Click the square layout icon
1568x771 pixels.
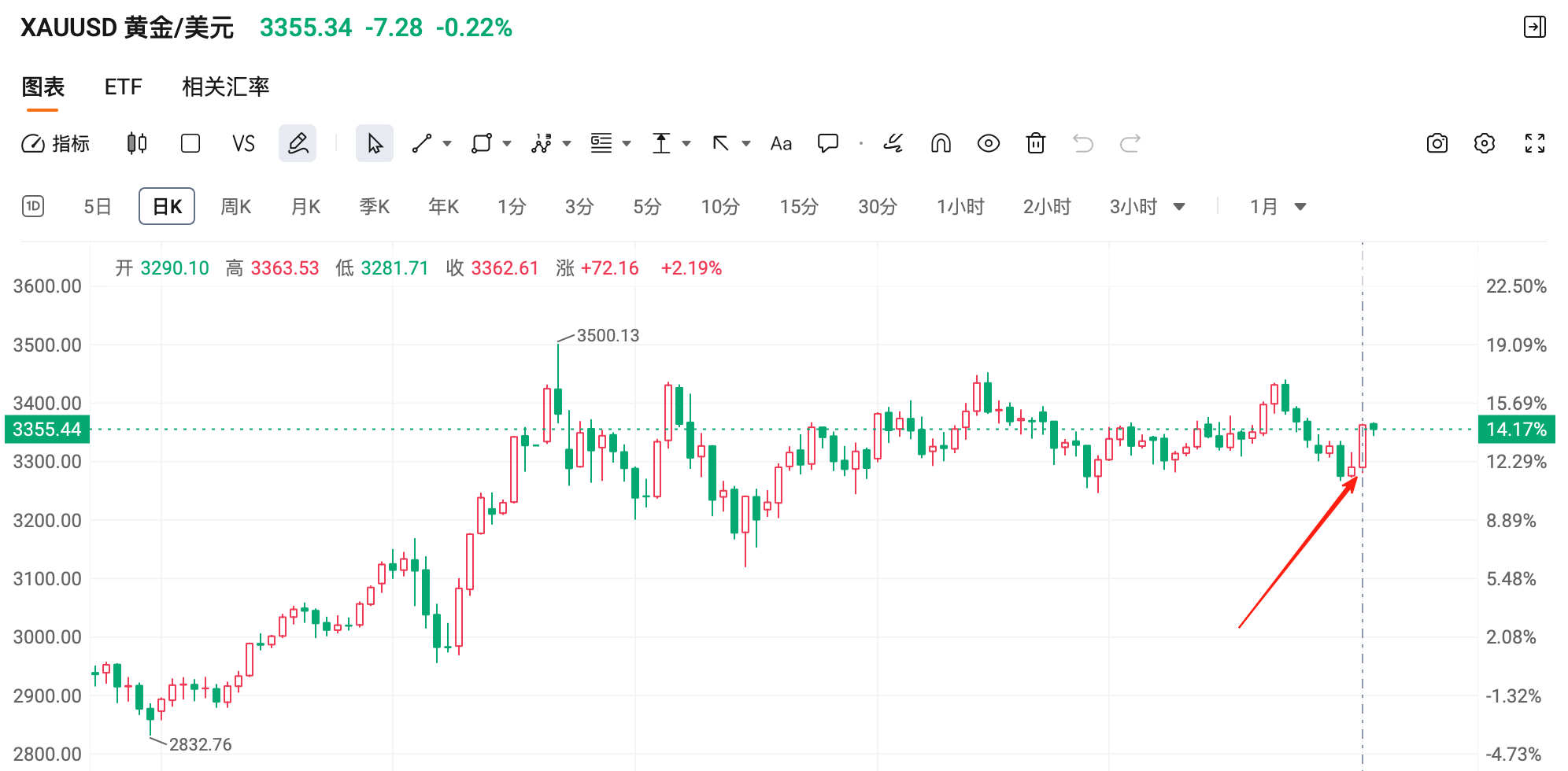click(x=190, y=143)
